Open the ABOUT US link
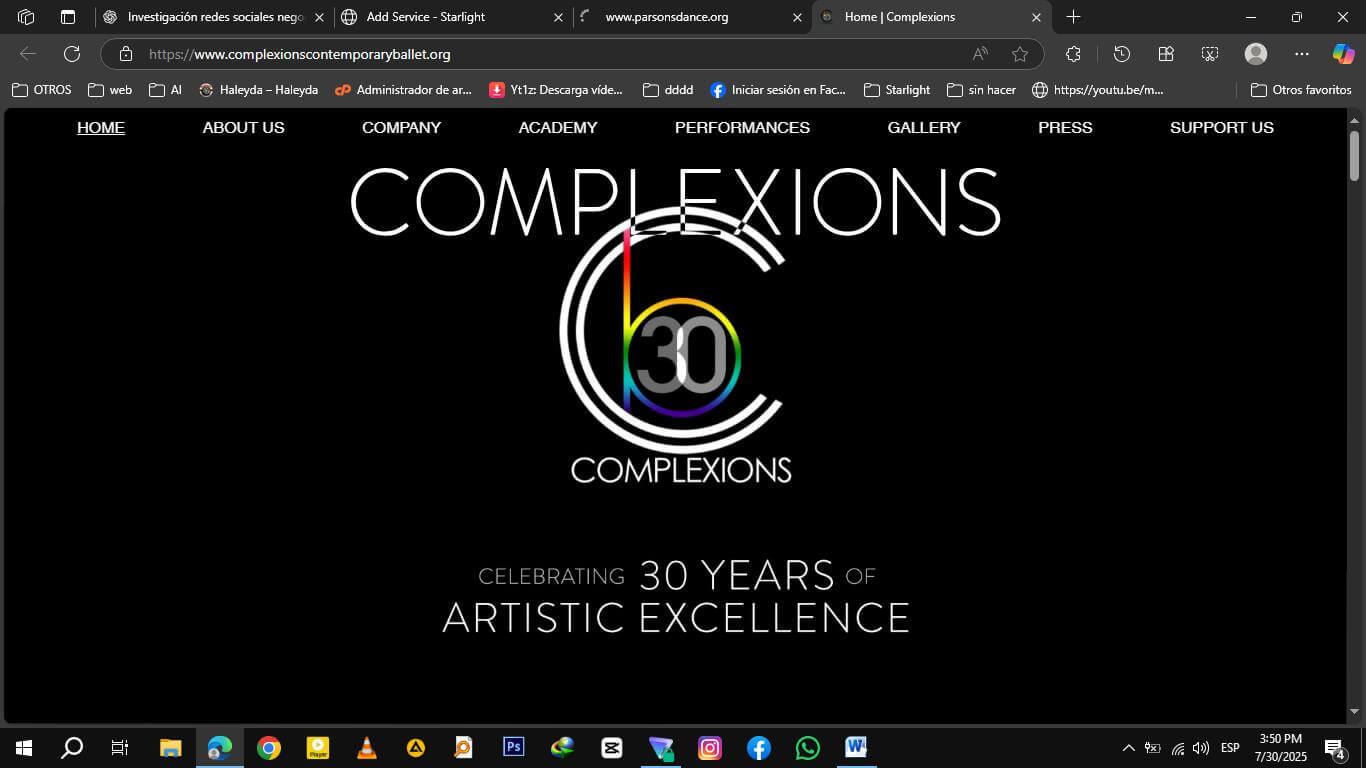The height and width of the screenshot is (768, 1366). pos(243,128)
